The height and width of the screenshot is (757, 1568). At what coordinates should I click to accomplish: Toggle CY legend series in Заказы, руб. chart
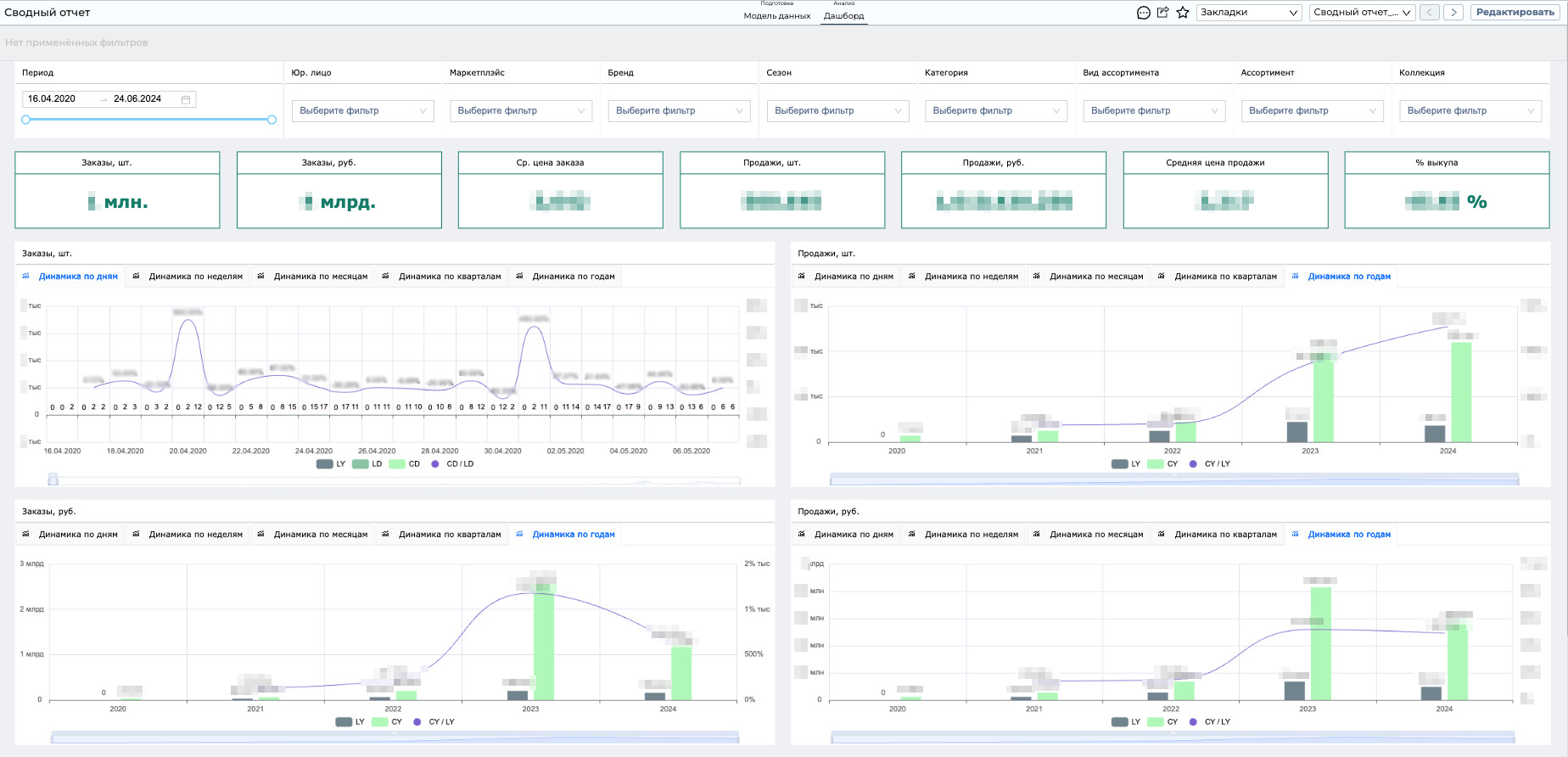click(387, 722)
